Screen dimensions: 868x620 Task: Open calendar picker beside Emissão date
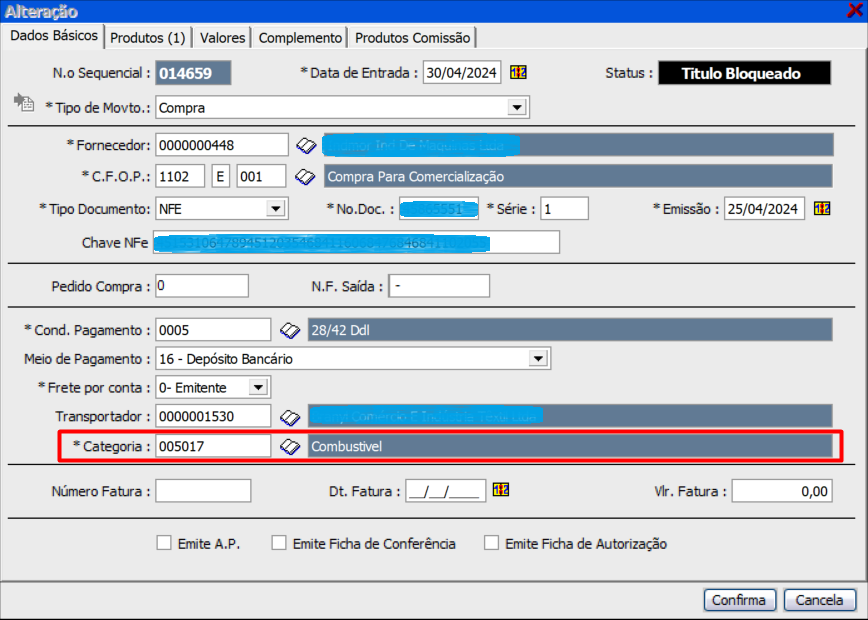[x=822, y=209]
